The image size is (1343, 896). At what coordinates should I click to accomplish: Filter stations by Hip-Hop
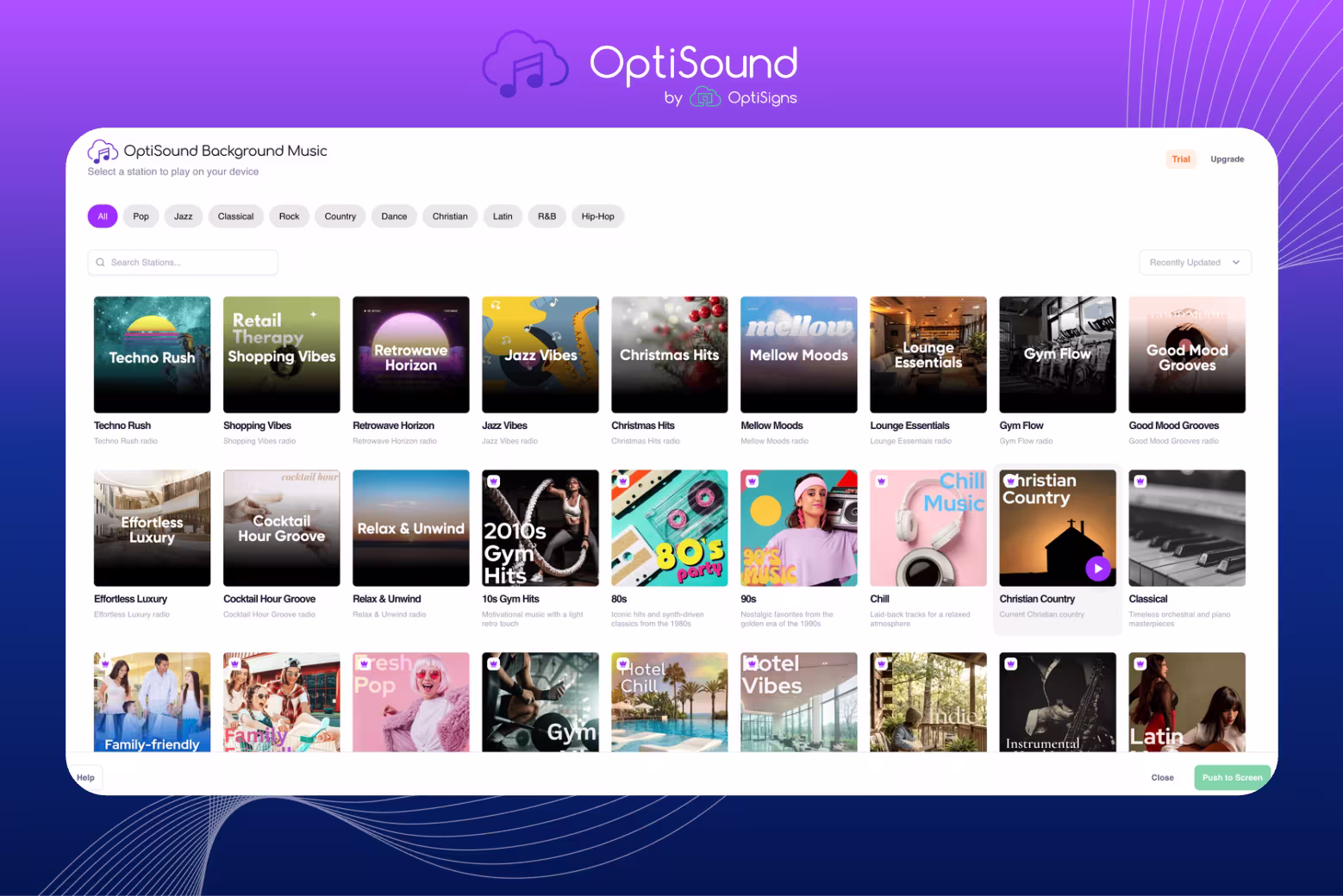point(598,216)
